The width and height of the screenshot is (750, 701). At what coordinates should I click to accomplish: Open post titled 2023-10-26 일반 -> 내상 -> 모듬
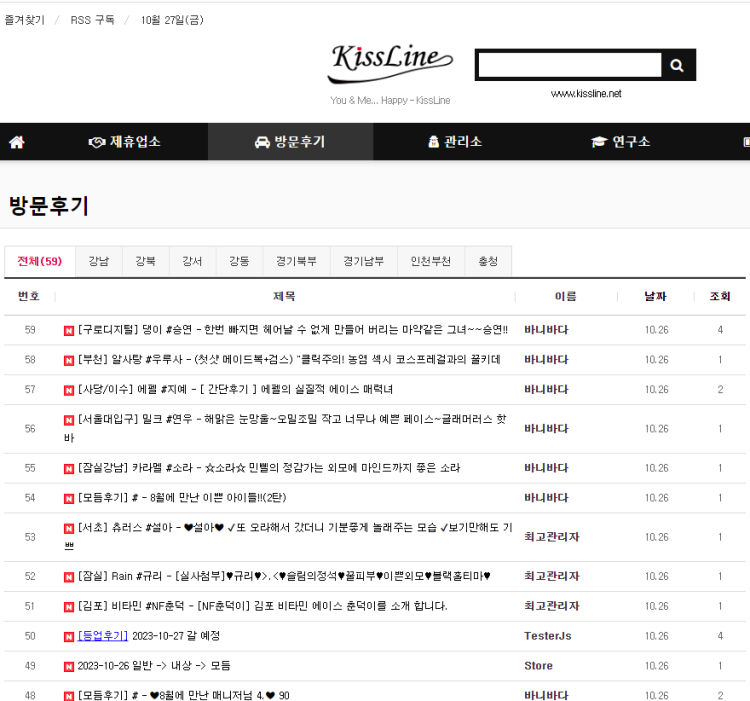click(x=154, y=666)
